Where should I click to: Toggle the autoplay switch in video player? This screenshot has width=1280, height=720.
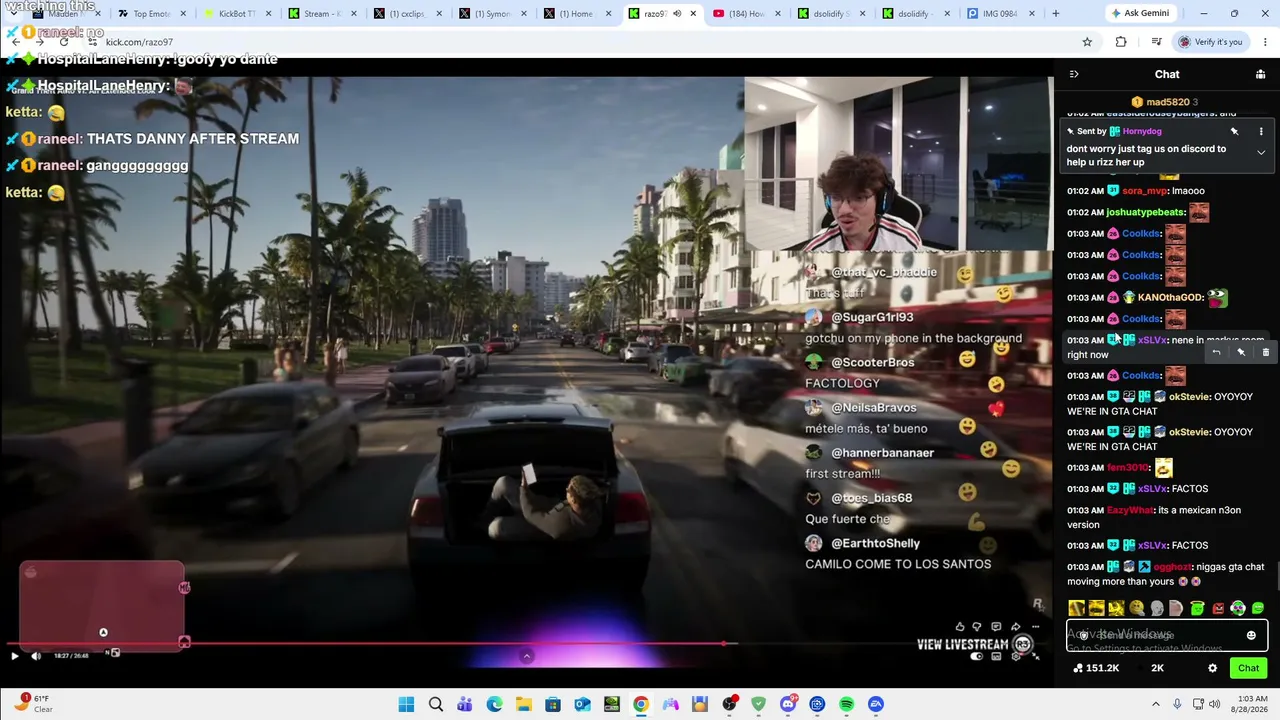[x=977, y=656]
